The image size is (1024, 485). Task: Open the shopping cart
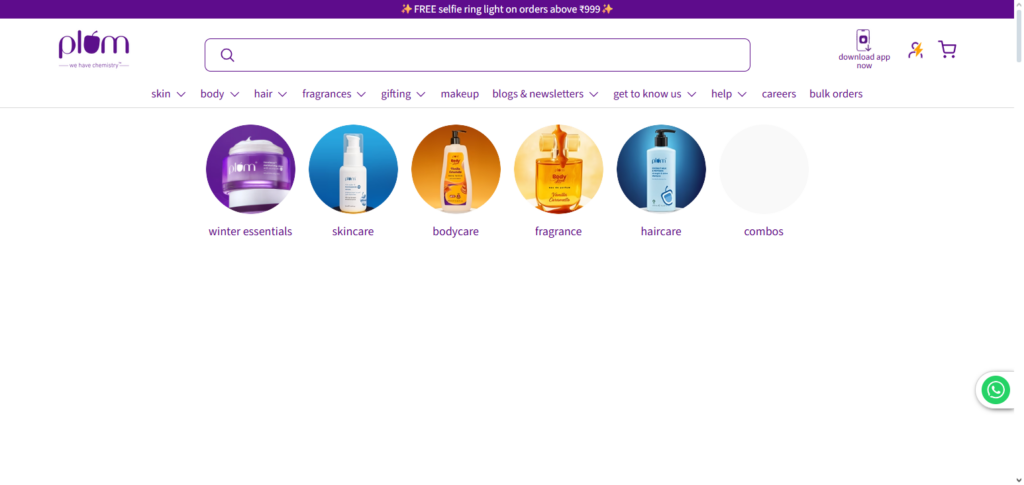tap(947, 50)
